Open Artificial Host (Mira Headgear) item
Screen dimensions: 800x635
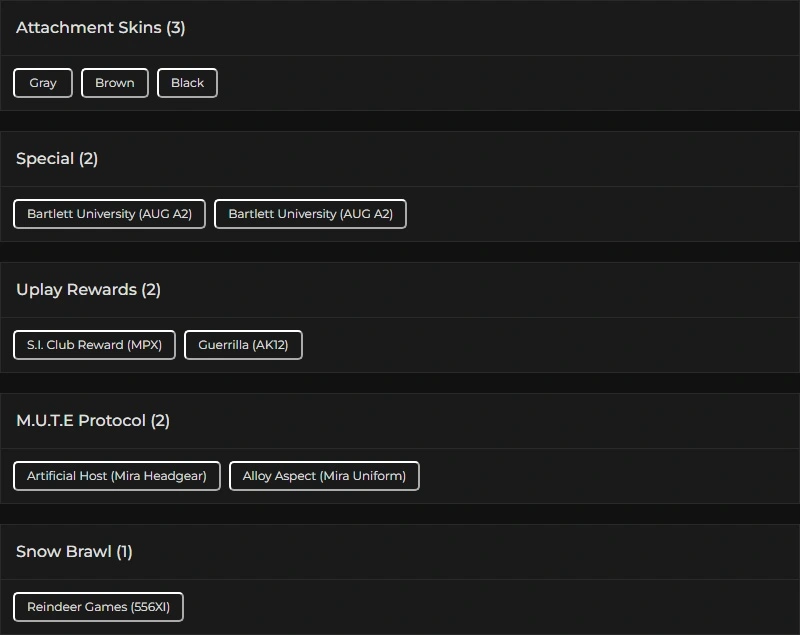pyautogui.click(x=117, y=476)
